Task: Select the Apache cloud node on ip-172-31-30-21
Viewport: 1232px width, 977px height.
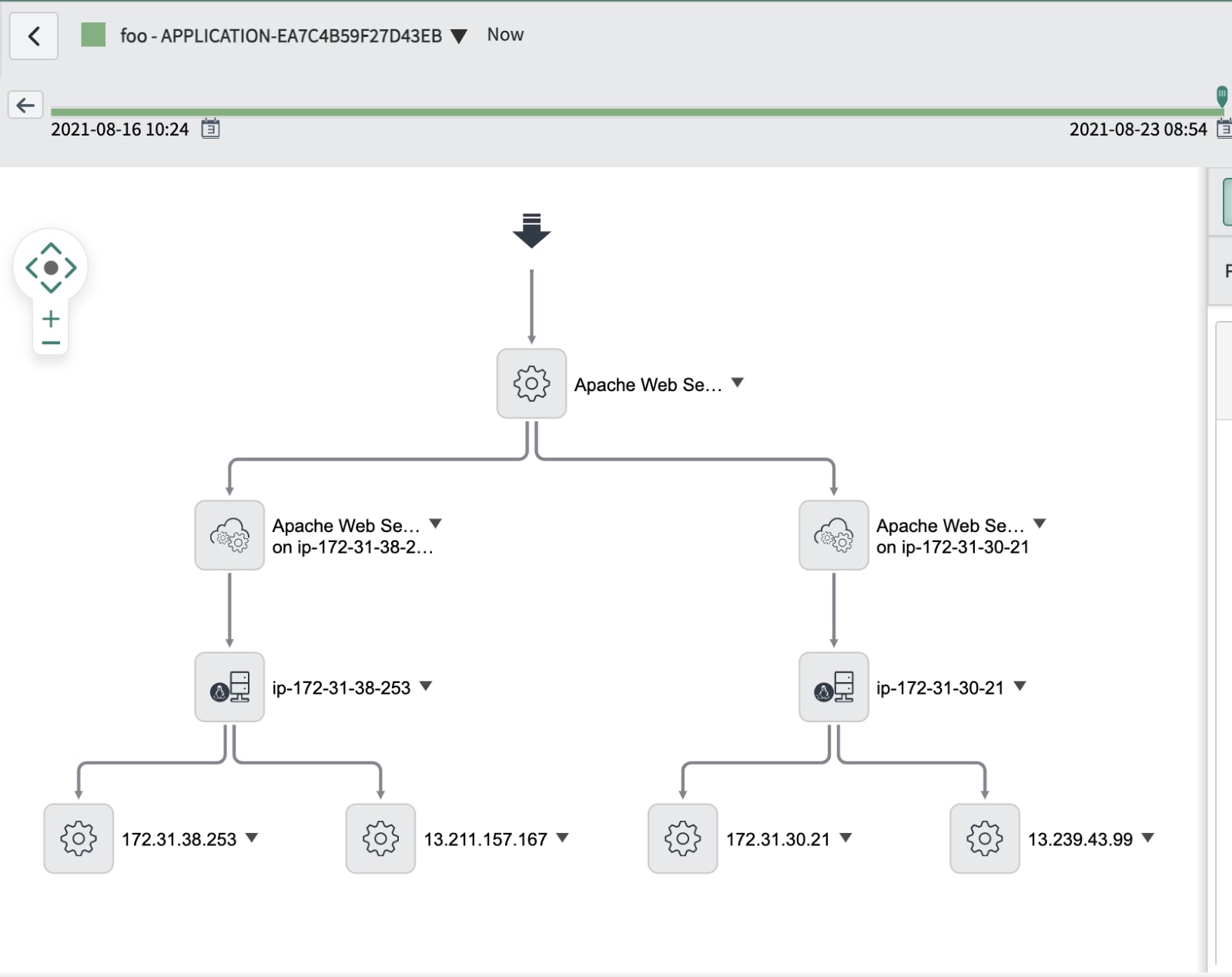Action: point(834,535)
